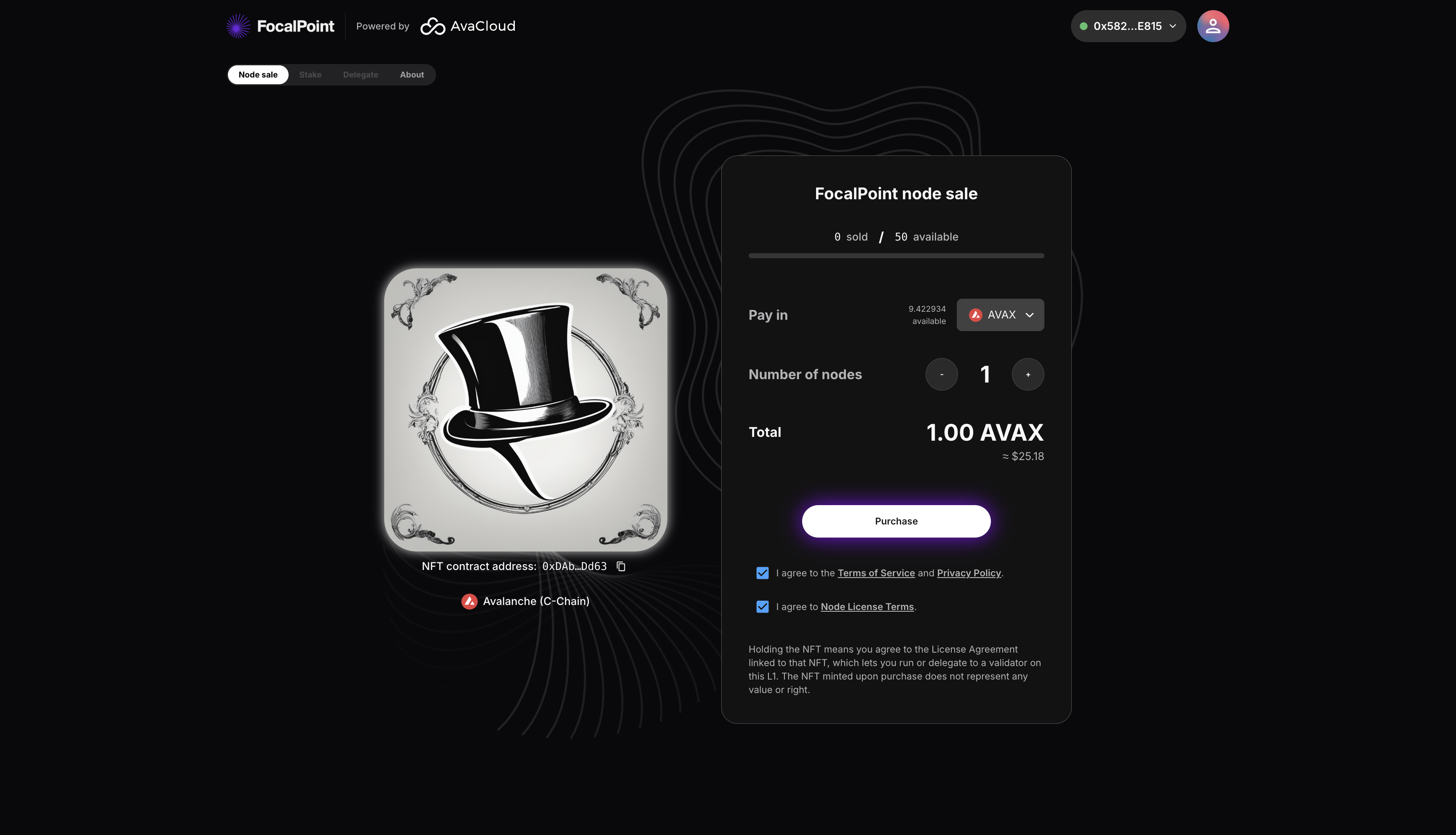Open the user profile avatar icon
This screenshot has height=835, width=1456.
(x=1212, y=26)
